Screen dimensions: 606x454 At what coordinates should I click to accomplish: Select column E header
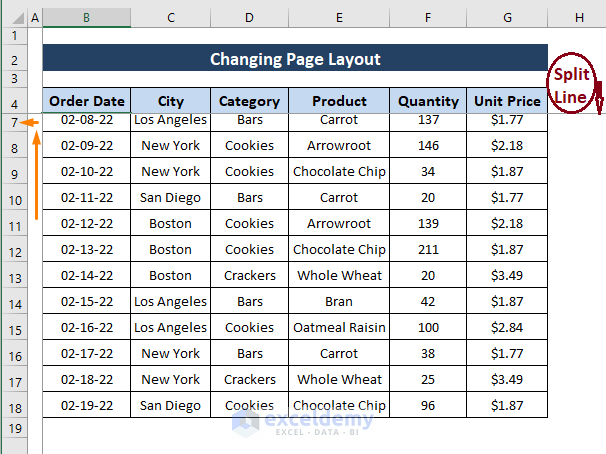coord(339,18)
